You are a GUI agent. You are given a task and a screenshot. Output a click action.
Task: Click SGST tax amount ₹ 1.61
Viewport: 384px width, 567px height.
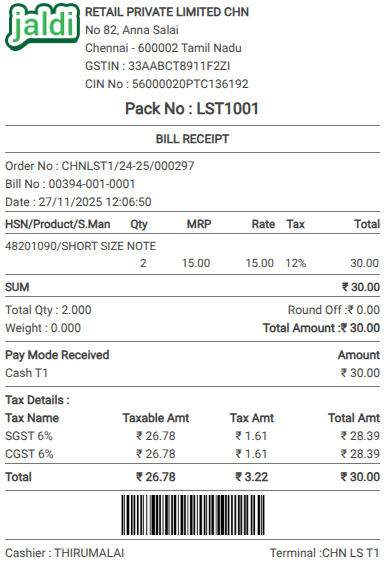[251, 436]
